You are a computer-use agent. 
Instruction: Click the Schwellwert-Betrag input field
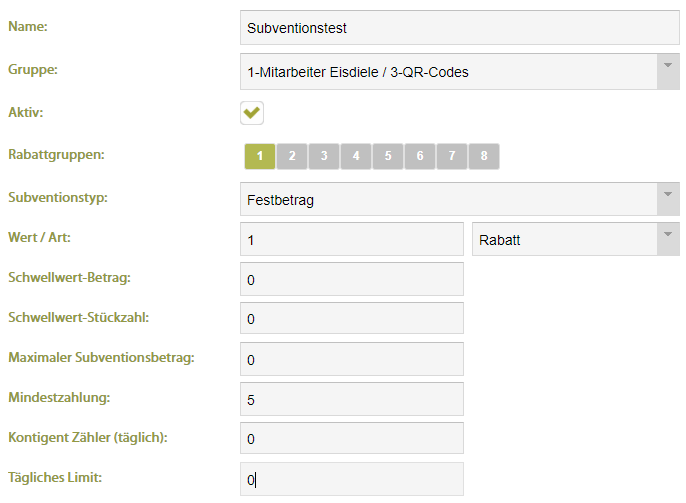[352, 279]
